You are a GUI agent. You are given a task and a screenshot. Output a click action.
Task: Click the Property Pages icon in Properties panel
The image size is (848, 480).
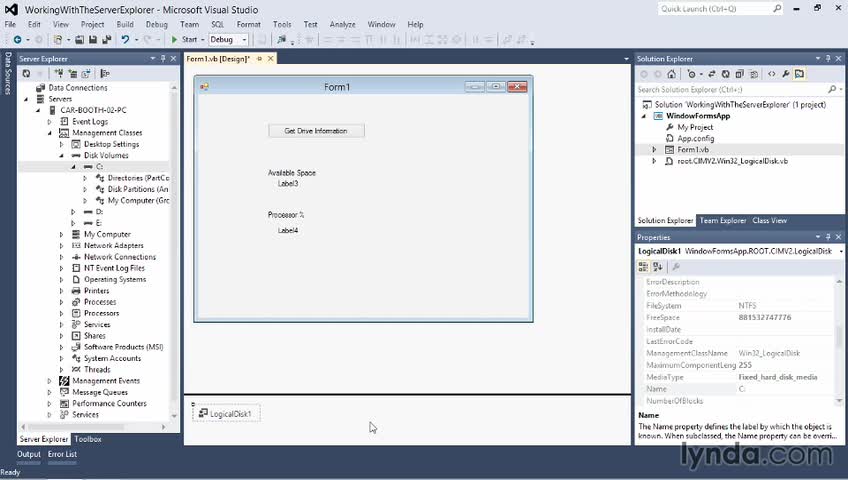(x=676, y=266)
